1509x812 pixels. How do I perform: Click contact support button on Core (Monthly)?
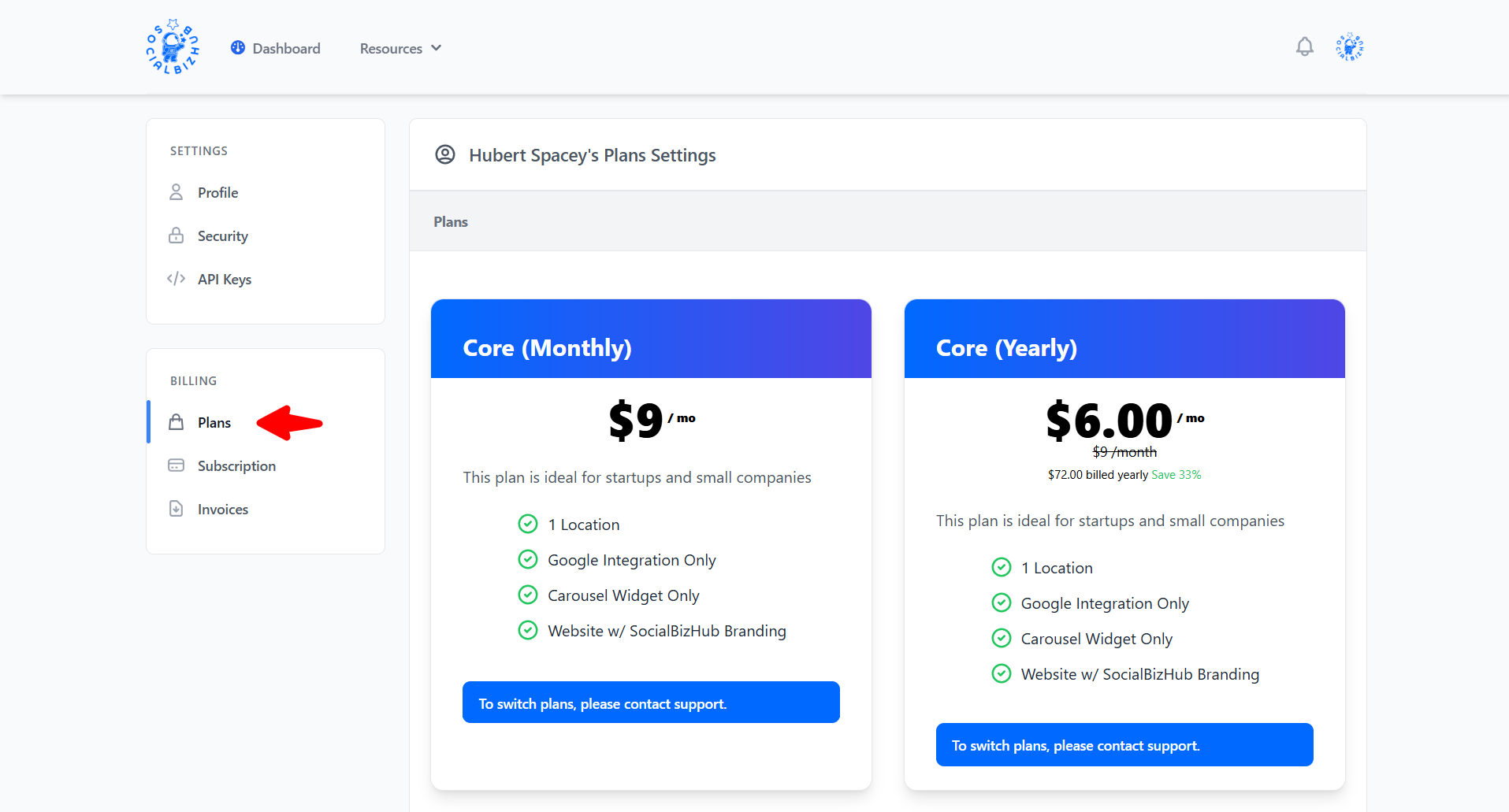click(x=651, y=702)
